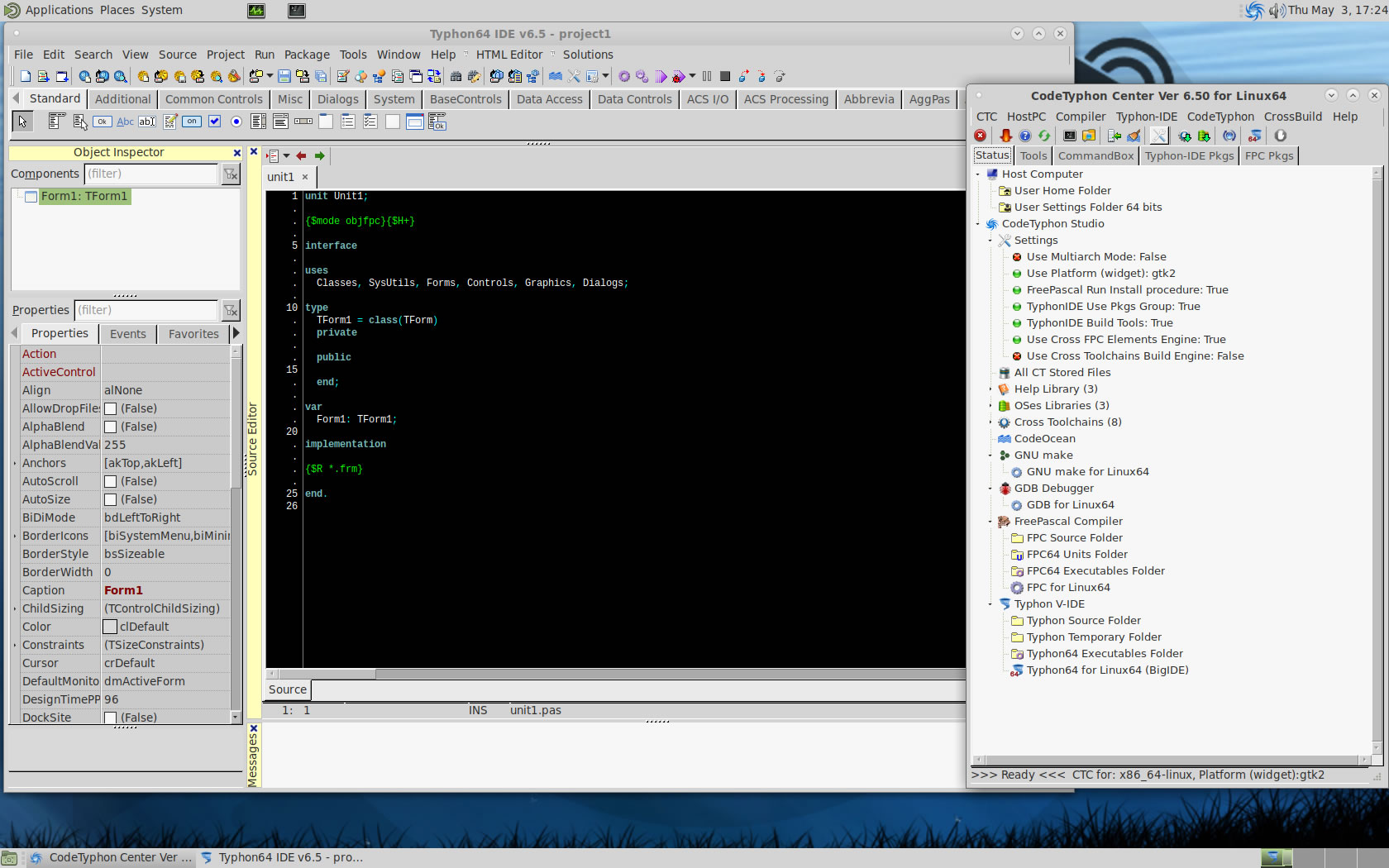The width and height of the screenshot is (1389, 868).
Task: Select the pointer selection tool in palette
Action: point(22,122)
